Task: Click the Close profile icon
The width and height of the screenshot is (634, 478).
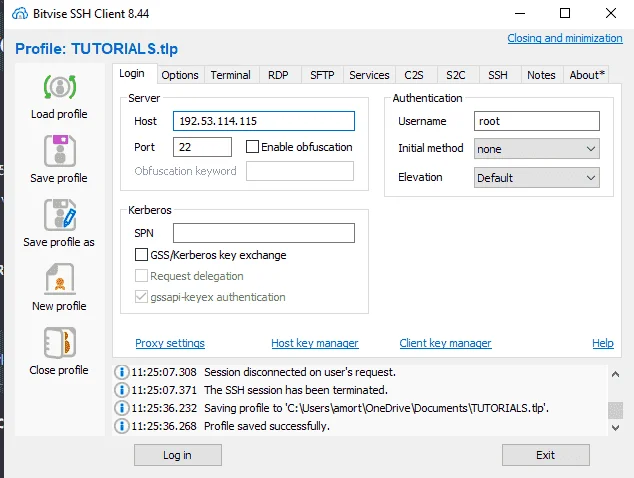Action: [60, 343]
